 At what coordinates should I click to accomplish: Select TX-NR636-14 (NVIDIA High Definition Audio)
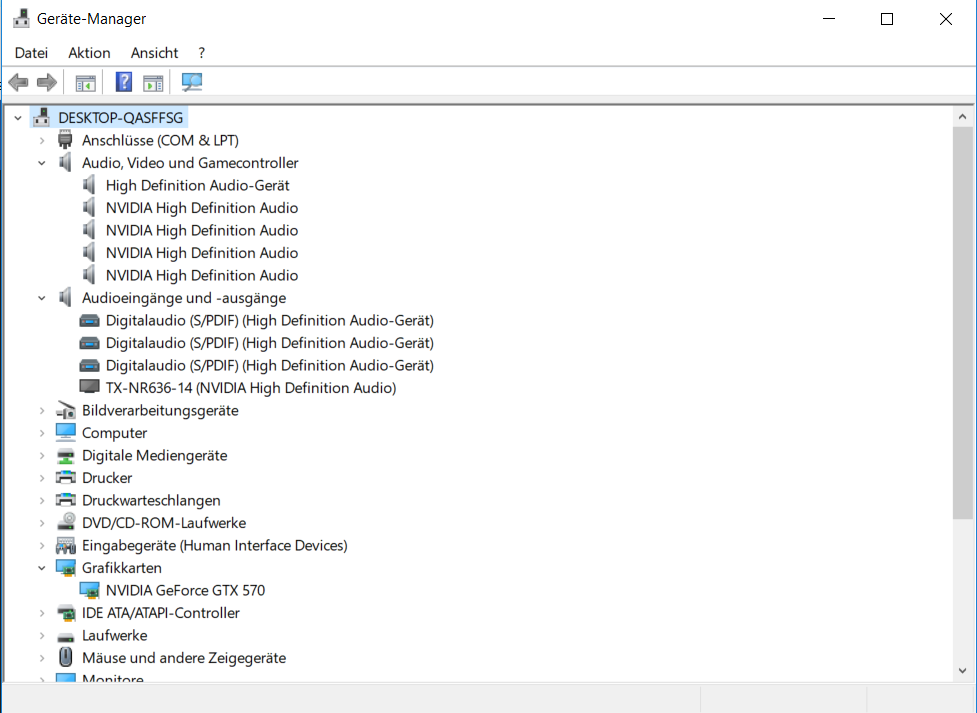[251, 388]
